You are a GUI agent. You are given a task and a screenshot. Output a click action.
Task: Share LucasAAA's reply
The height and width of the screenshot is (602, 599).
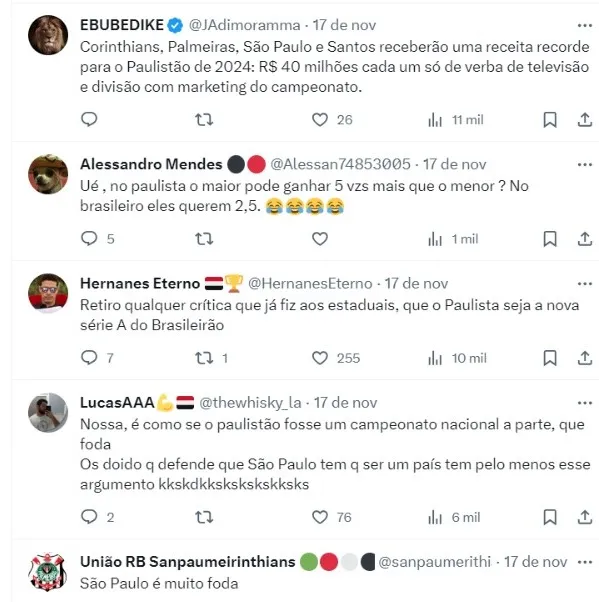pyautogui.click(x=585, y=517)
